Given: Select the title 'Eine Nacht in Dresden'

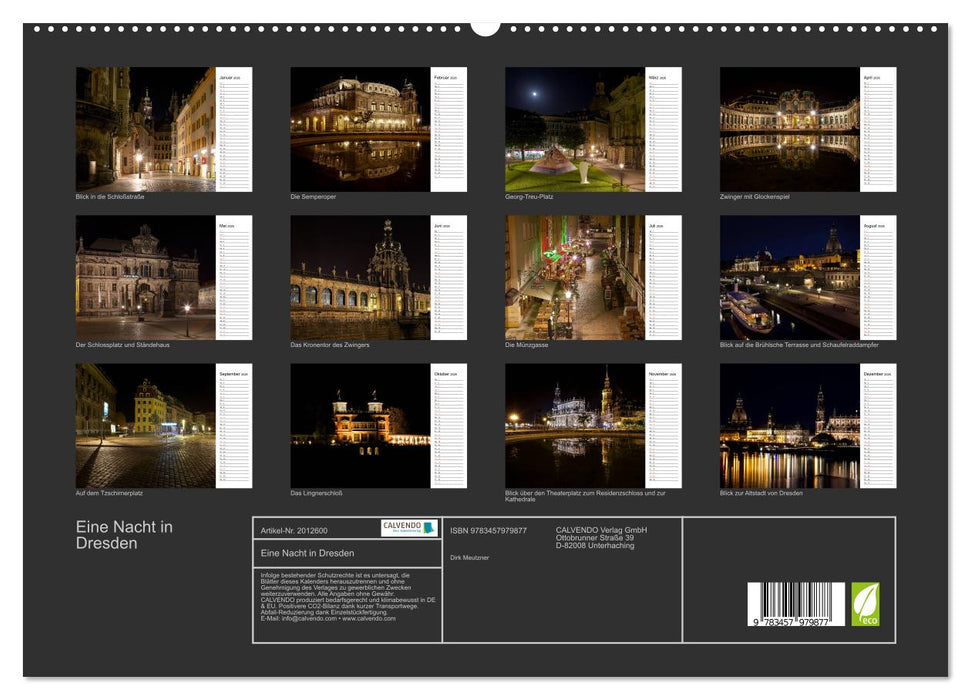Looking at the screenshot, I should coord(122,533).
